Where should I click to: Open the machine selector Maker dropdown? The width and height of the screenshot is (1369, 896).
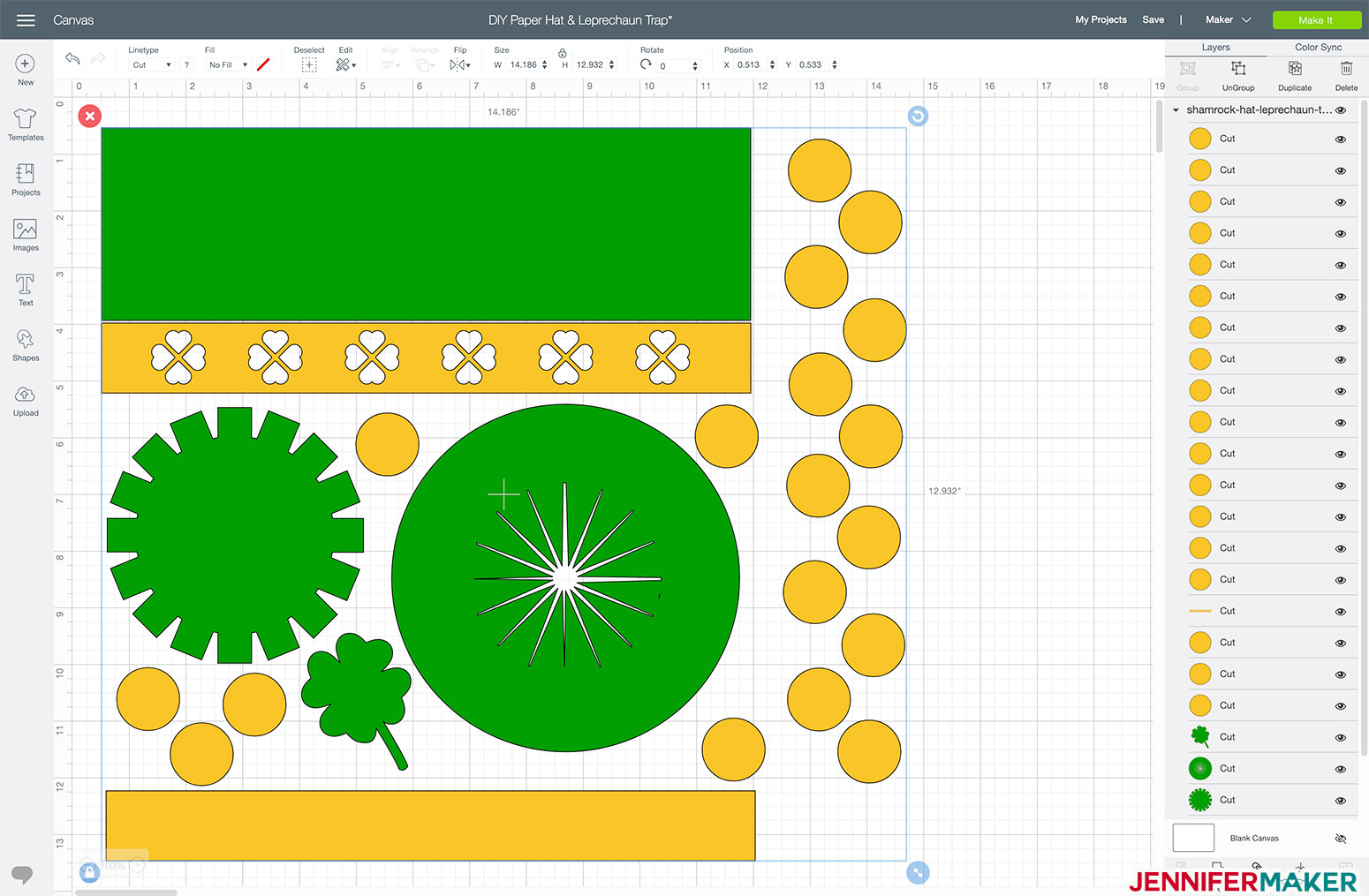[x=1229, y=19]
